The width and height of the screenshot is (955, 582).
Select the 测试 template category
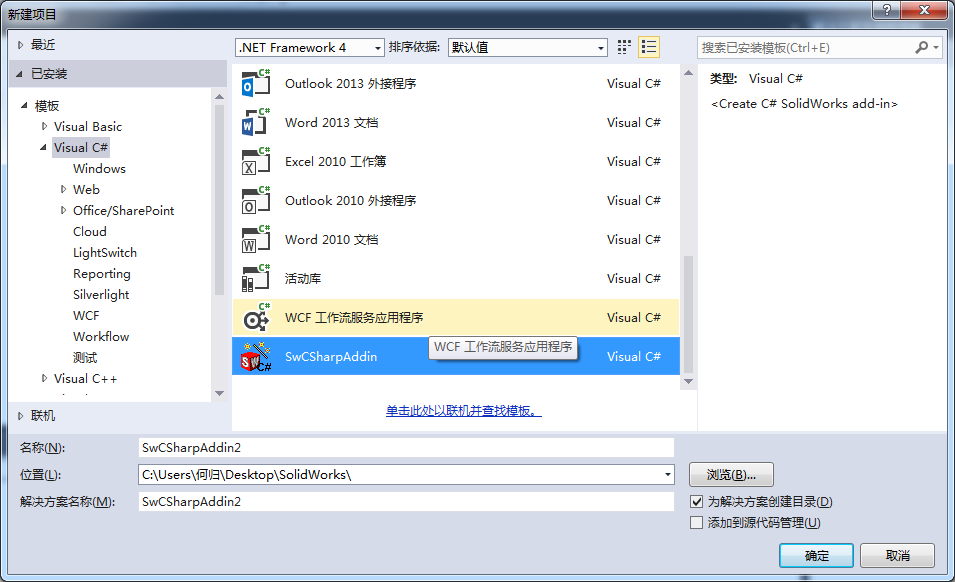coord(85,357)
